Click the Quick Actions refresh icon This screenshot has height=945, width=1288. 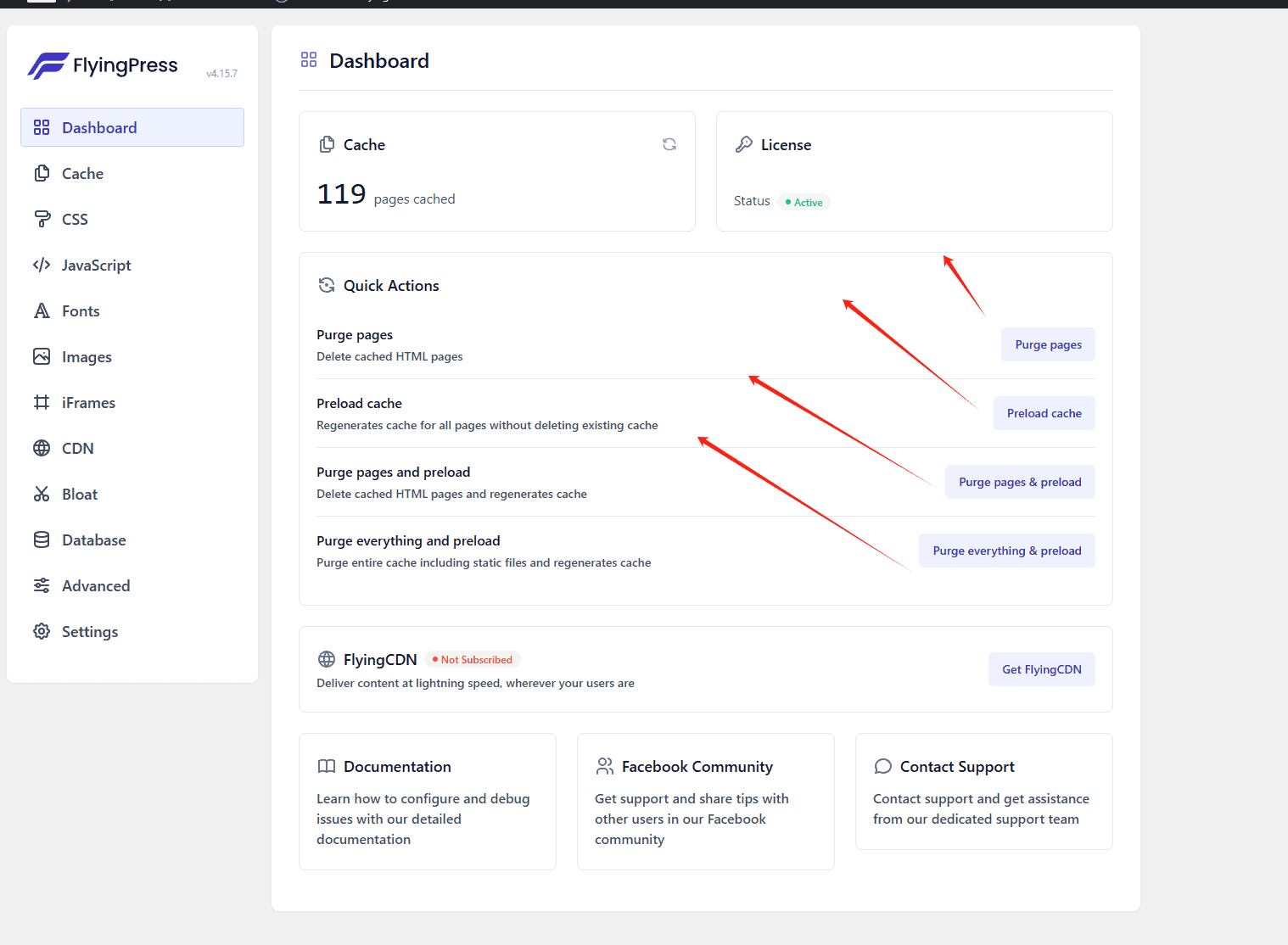(327, 285)
